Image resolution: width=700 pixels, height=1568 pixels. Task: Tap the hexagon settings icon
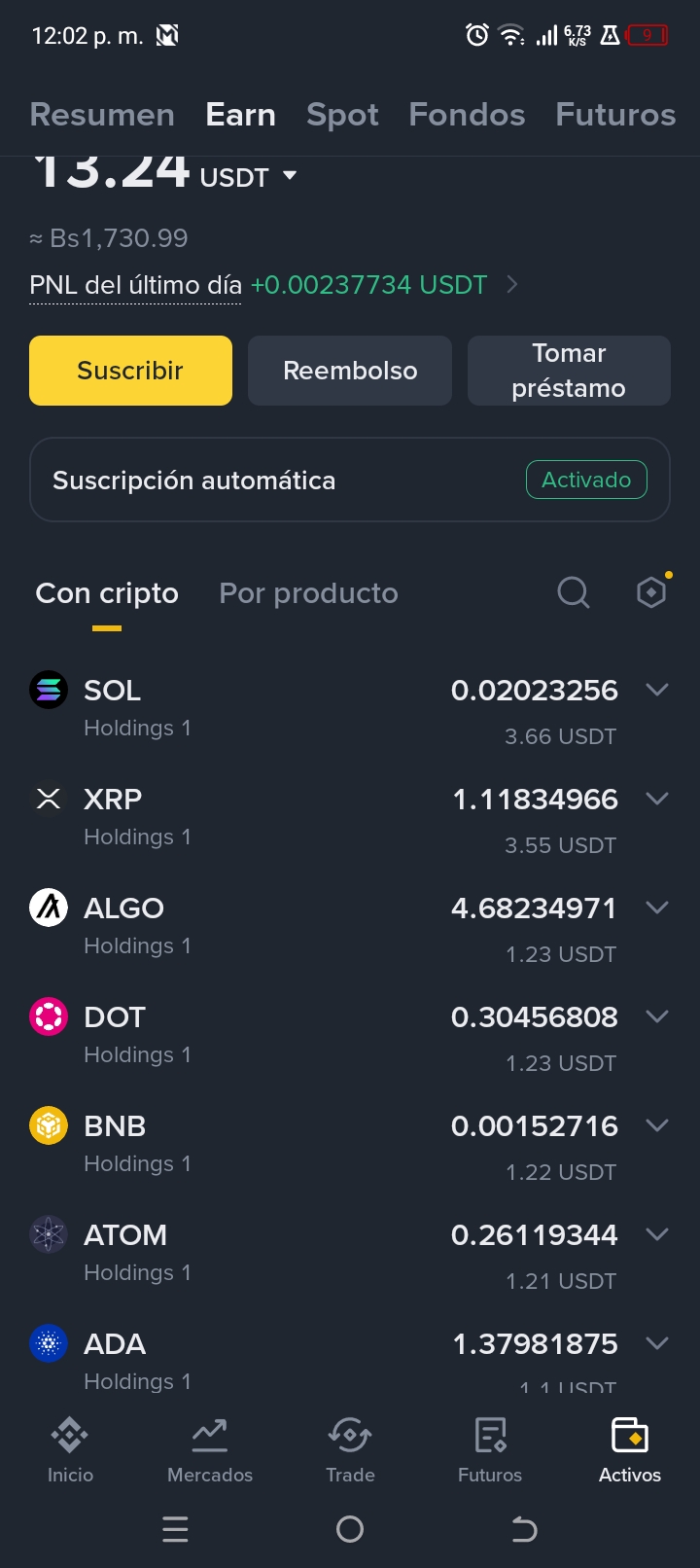point(651,592)
